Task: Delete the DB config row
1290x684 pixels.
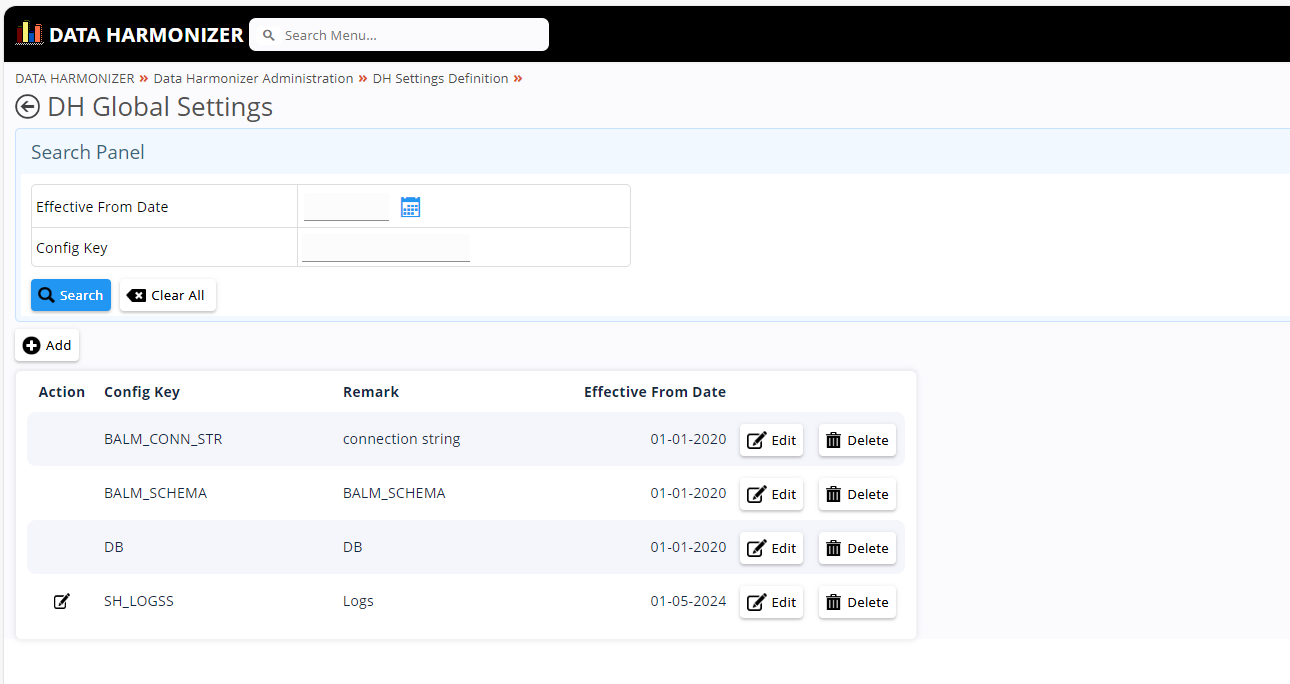Action: 857,548
